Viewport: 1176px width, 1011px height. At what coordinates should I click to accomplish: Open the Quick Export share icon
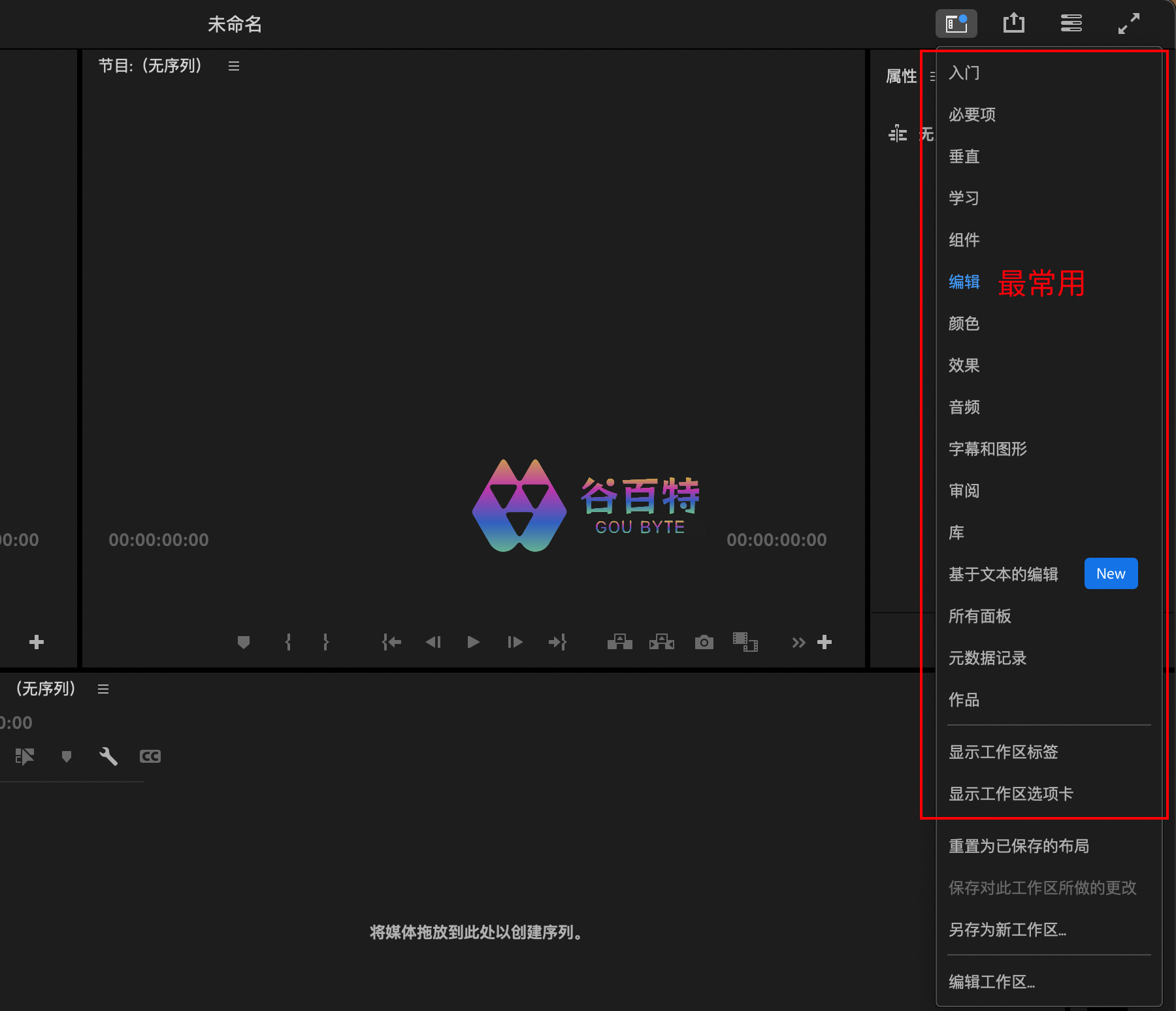click(x=1013, y=24)
